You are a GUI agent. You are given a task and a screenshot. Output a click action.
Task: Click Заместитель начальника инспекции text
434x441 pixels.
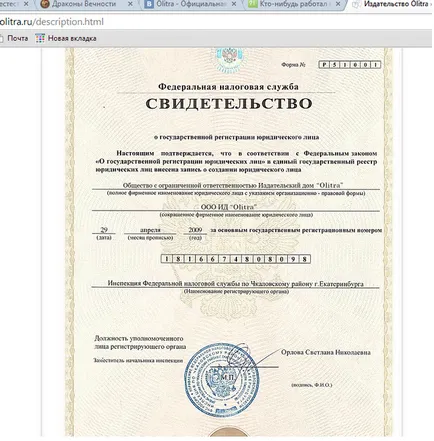[x=138, y=360]
